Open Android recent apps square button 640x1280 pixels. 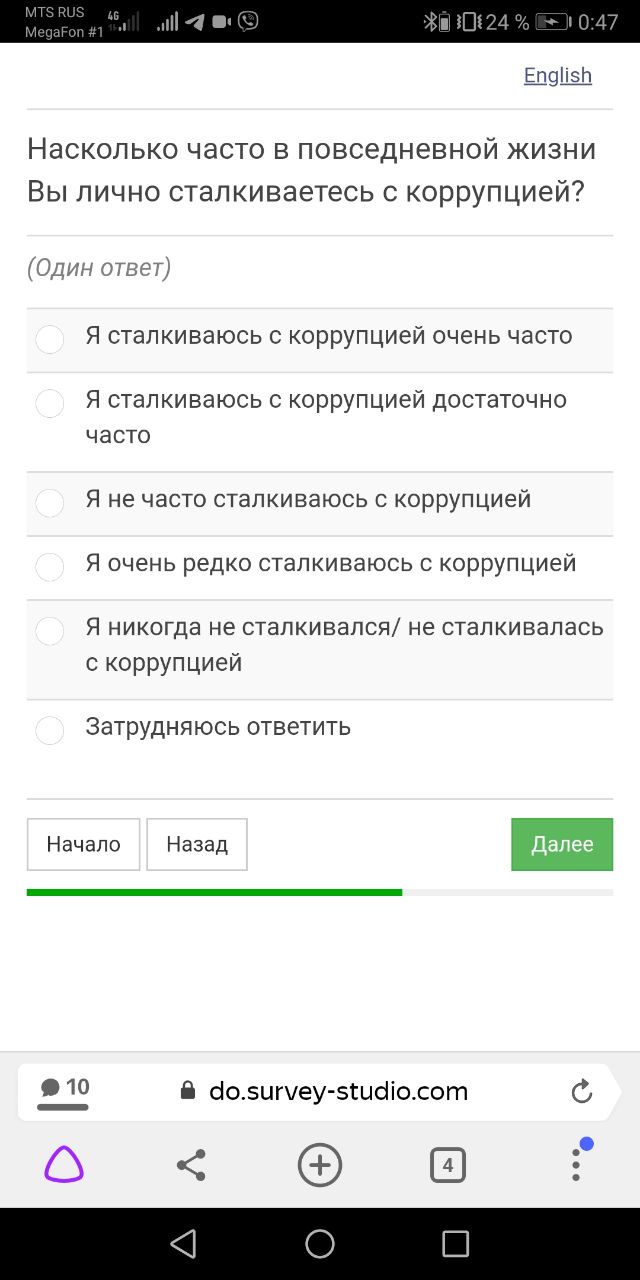pyautogui.click(x=455, y=1243)
